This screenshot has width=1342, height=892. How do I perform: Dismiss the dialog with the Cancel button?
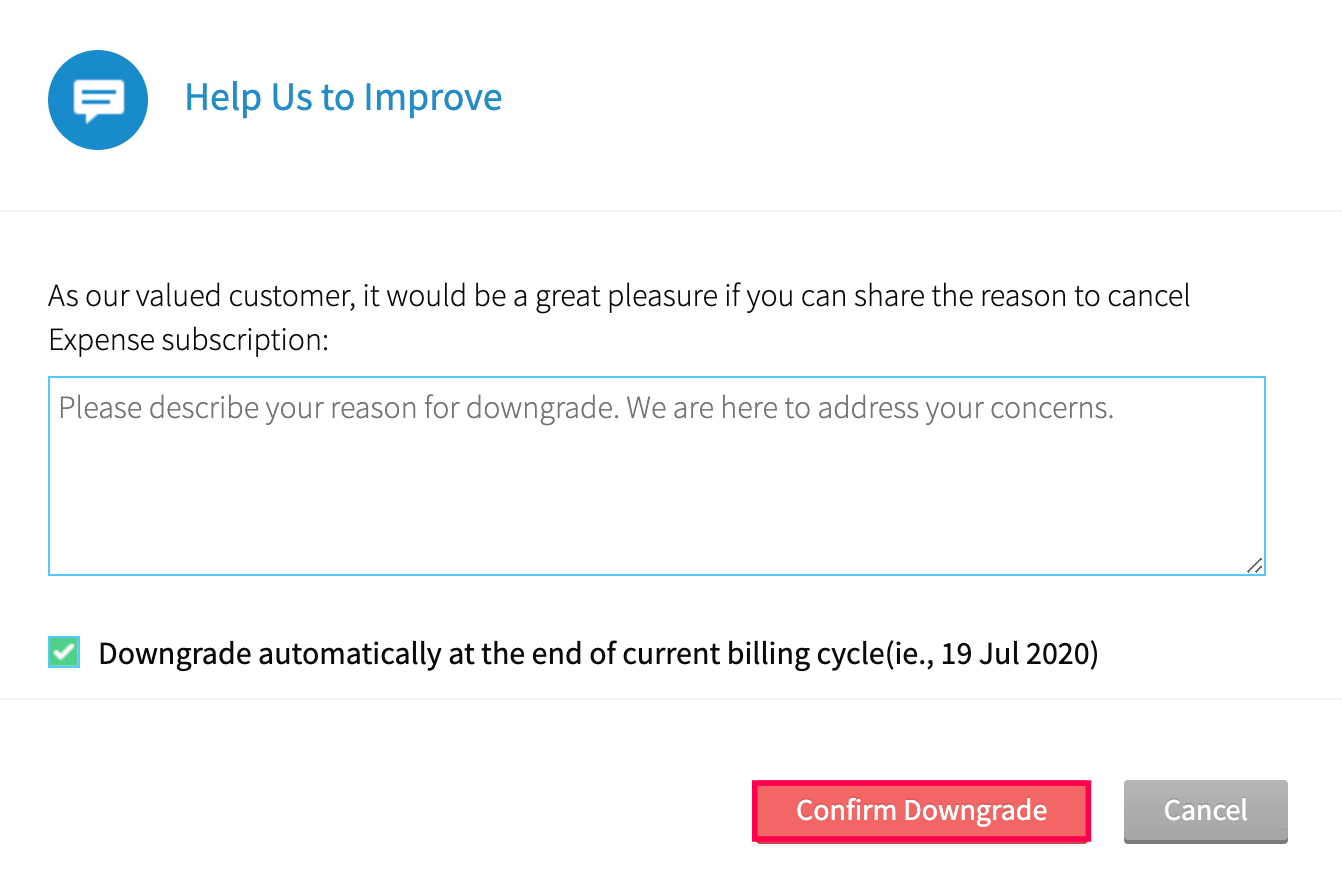(x=1205, y=810)
